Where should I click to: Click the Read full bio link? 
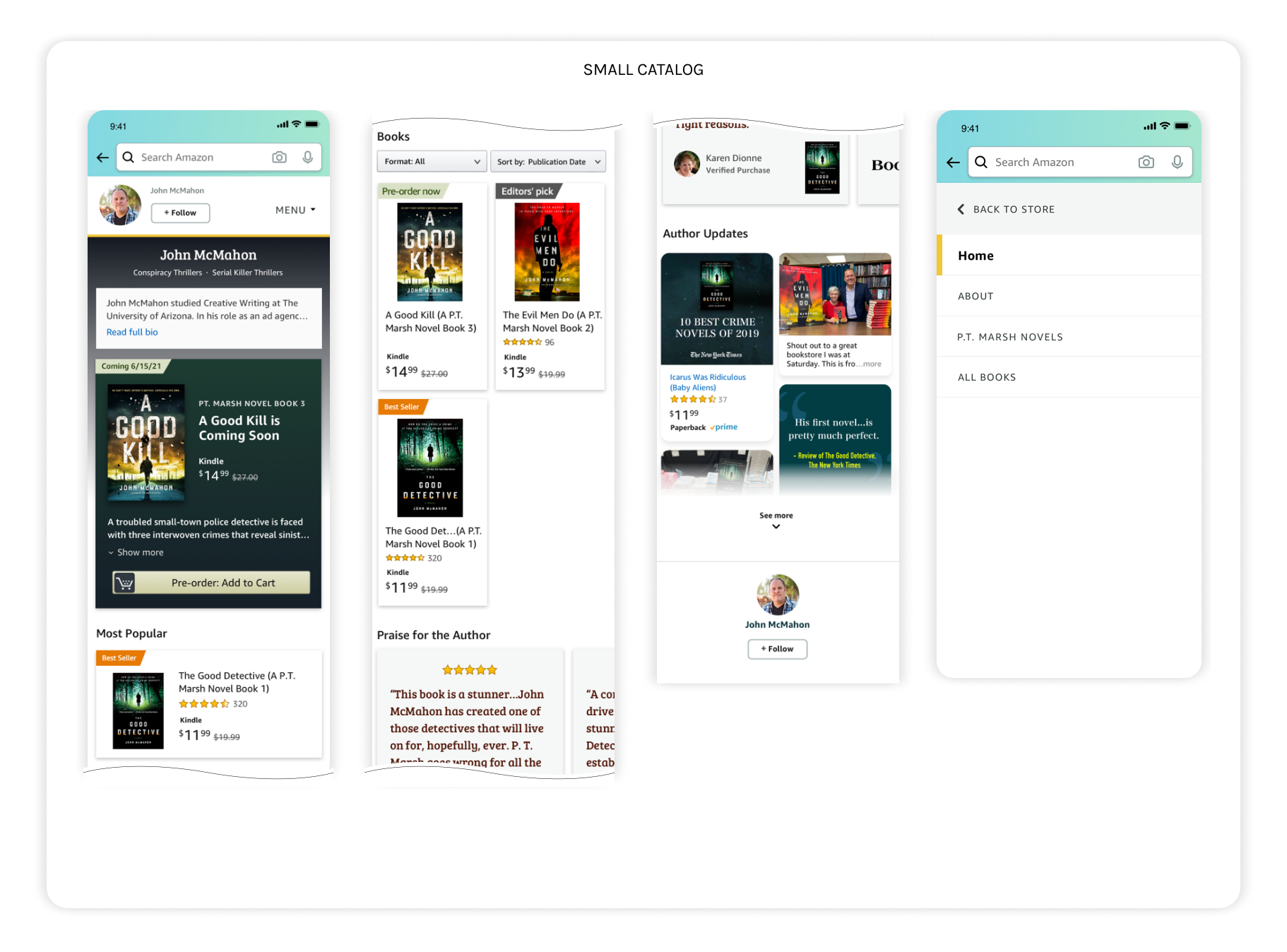pos(132,332)
